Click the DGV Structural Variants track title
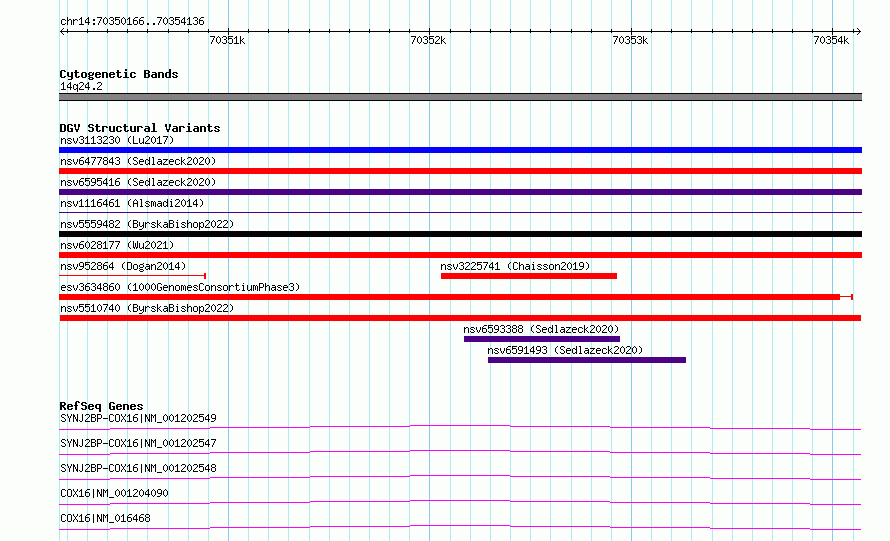The width and height of the screenshot is (890, 541). 140,128
